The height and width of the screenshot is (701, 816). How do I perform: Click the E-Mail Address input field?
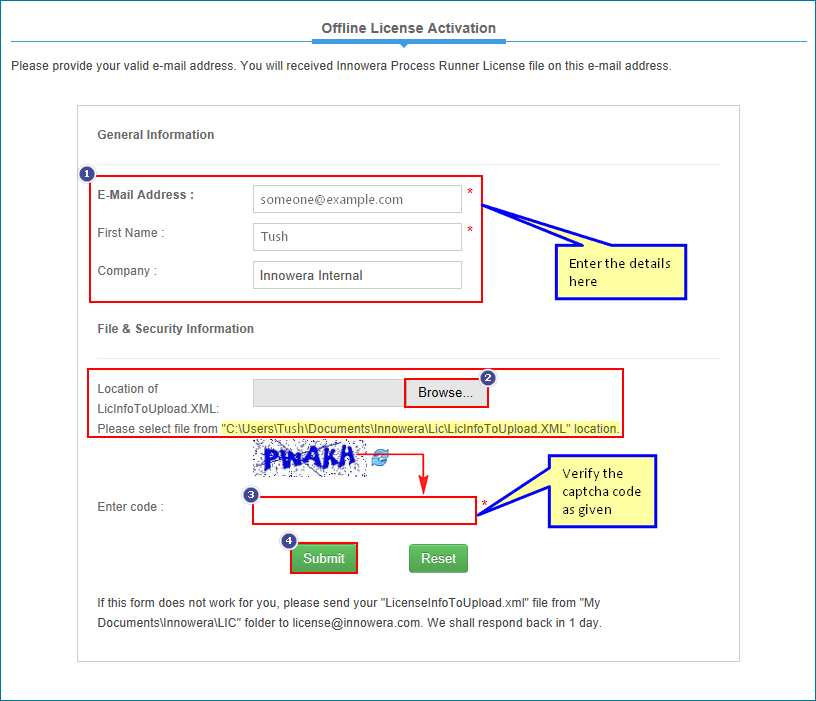click(x=357, y=199)
